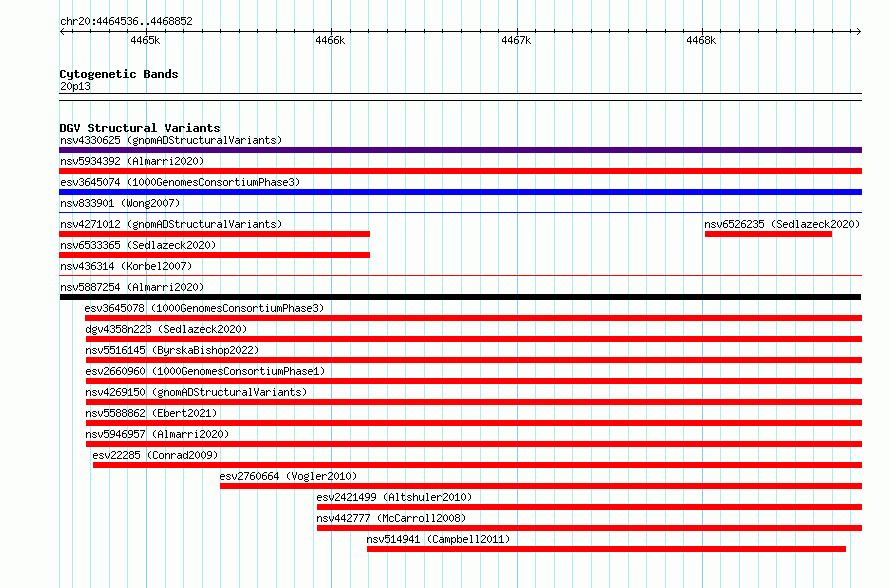Click the DGV Structural Variants track title
The width and height of the screenshot is (890, 588).
pos(140,128)
